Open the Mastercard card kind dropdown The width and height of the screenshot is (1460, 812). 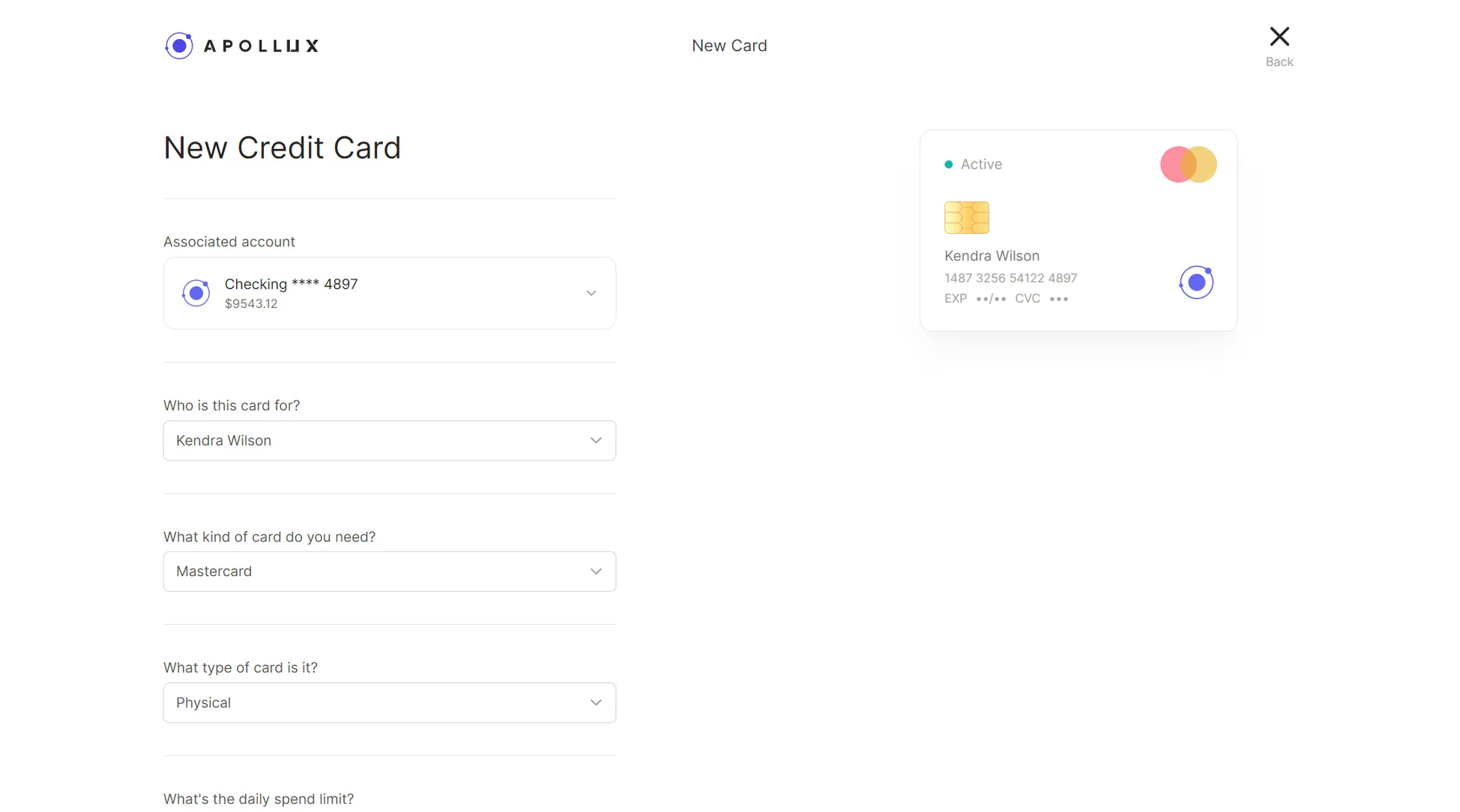point(390,572)
